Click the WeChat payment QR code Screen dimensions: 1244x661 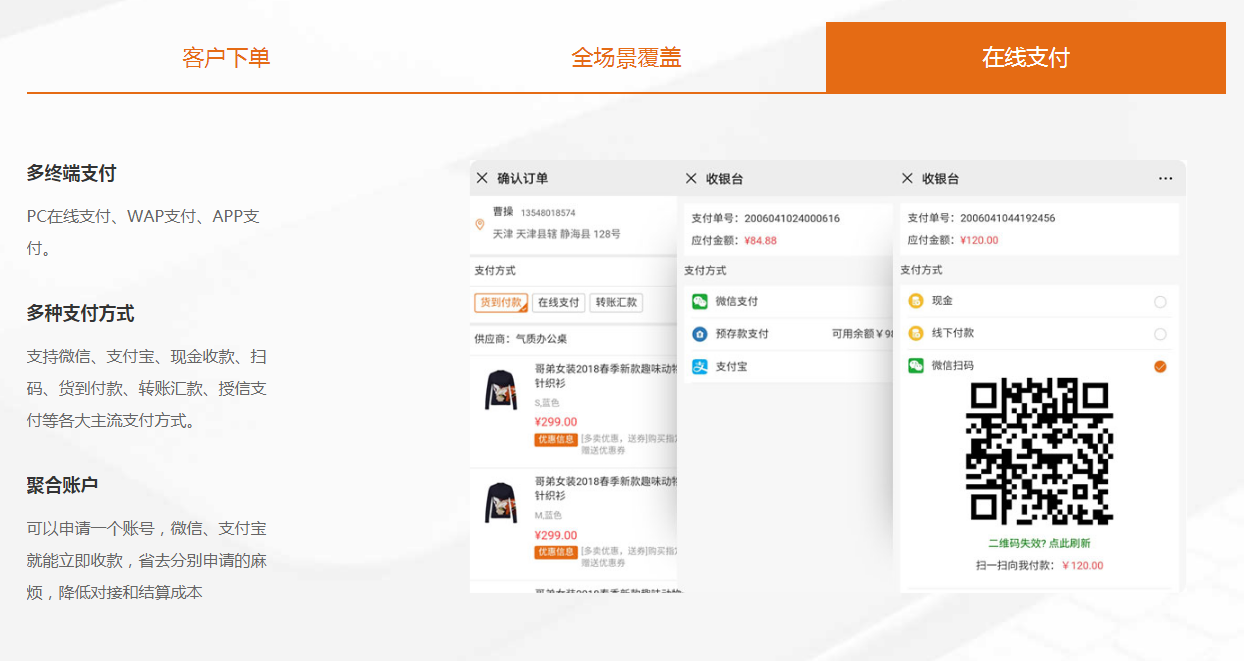point(1039,452)
